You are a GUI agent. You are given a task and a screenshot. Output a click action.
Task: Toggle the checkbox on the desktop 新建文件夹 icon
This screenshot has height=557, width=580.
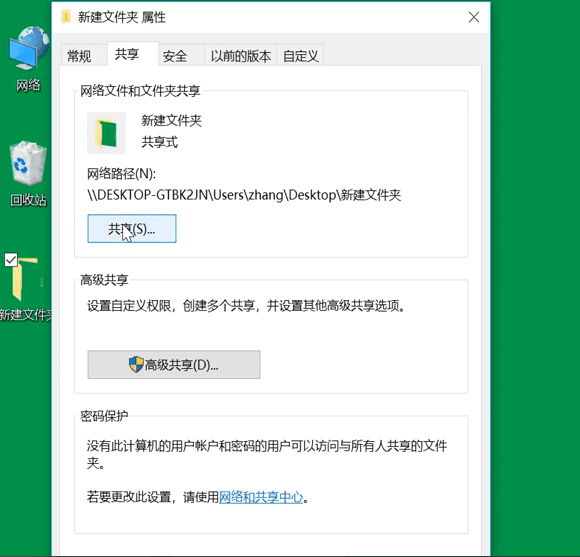point(11,260)
